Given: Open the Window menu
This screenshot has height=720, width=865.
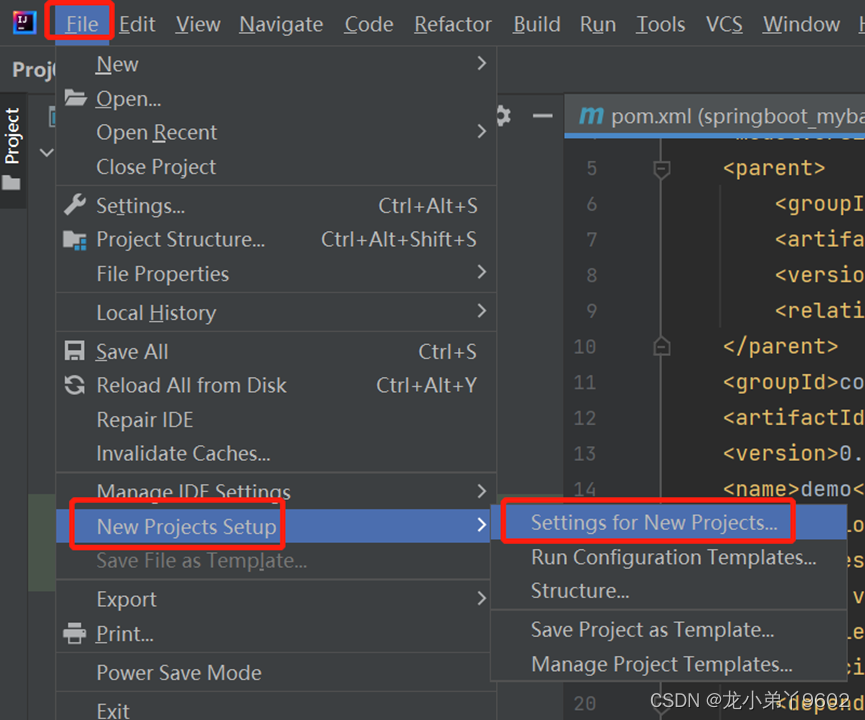Looking at the screenshot, I should (801, 24).
